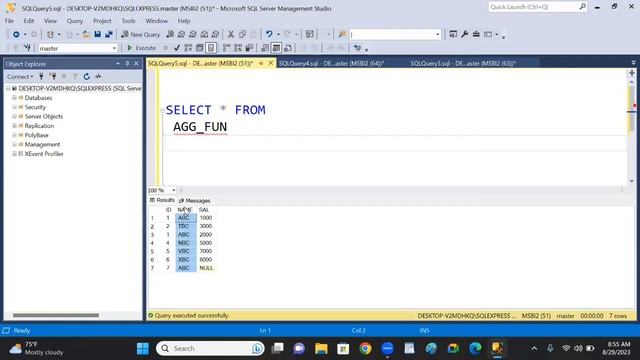Image resolution: width=640 pixels, height=360 pixels.
Task: Refresh the Object Explorer tree
Action: pyautogui.click(x=87, y=76)
